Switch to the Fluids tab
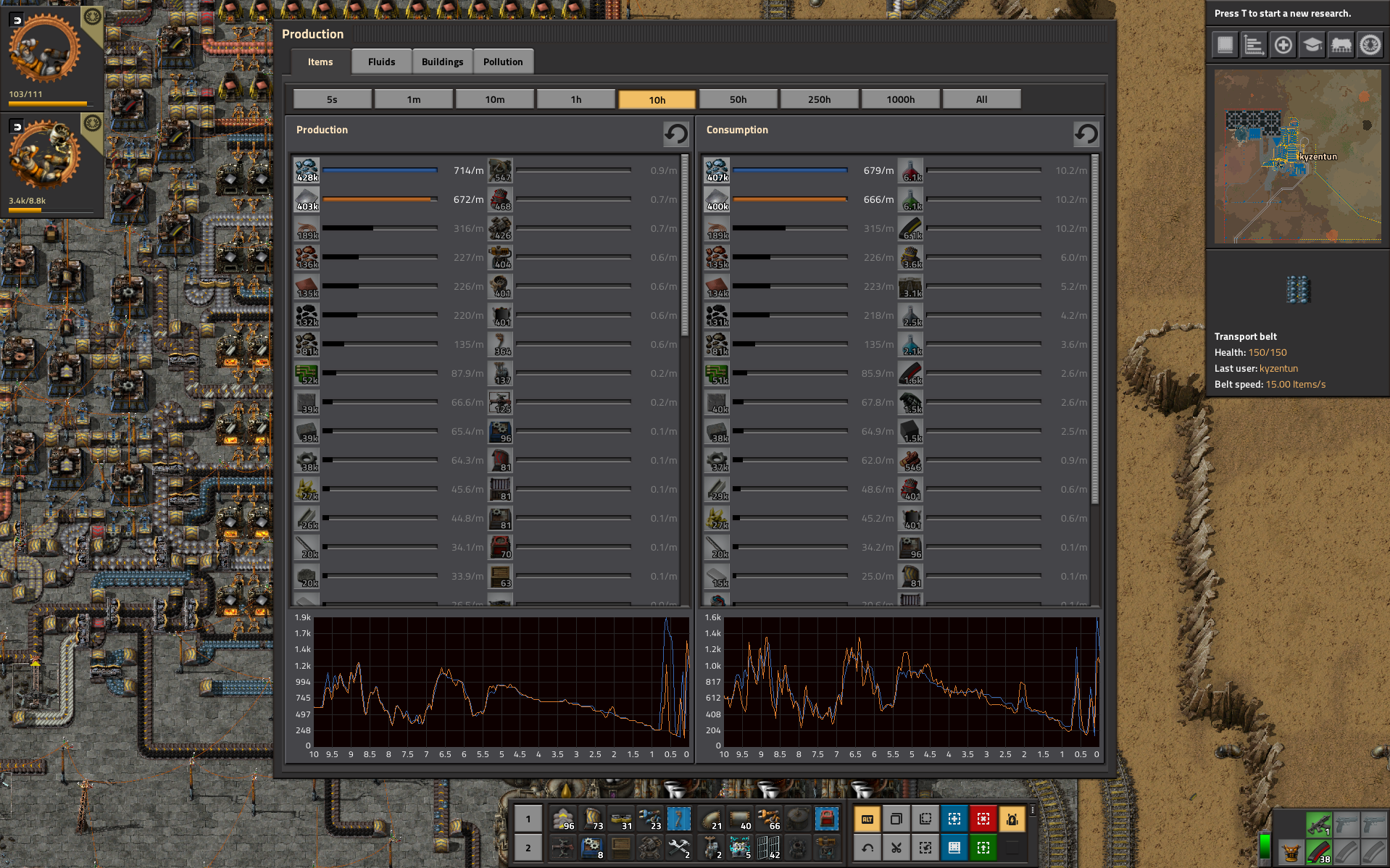1390x868 pixels. point(381,62)
